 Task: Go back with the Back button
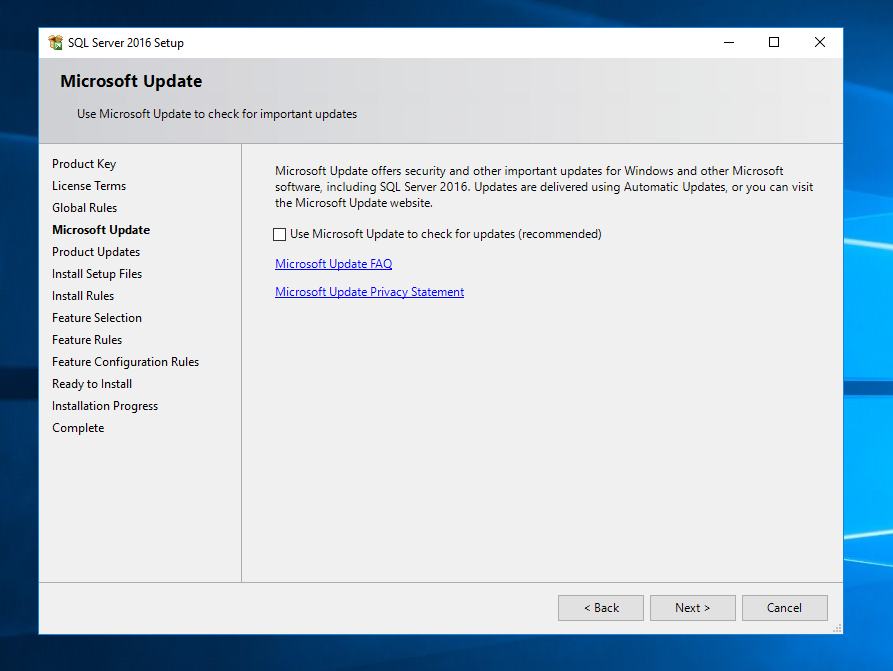[601, 608]
